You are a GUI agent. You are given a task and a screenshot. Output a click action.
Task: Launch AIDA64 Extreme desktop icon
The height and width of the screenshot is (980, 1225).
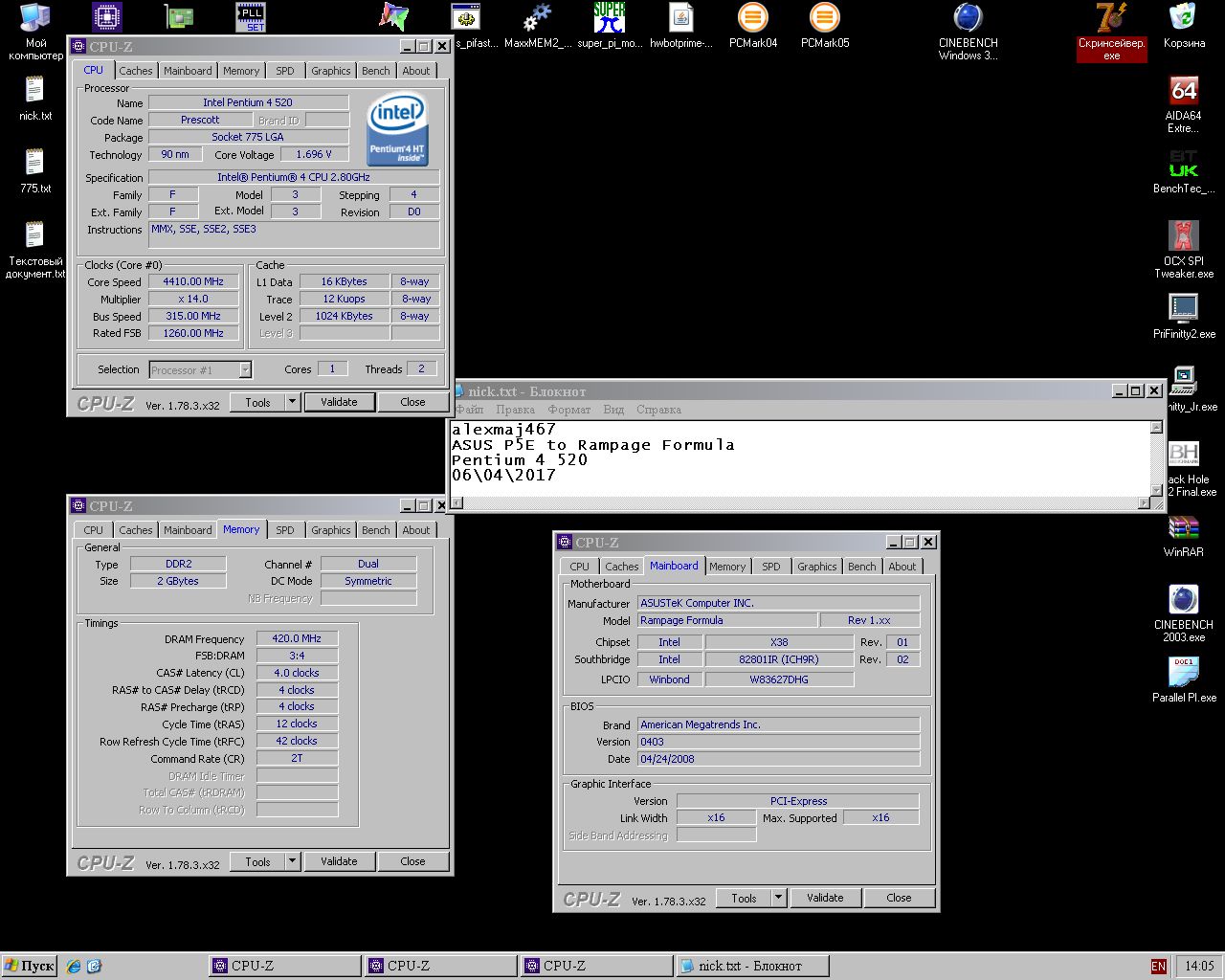tap(1184, 104)
